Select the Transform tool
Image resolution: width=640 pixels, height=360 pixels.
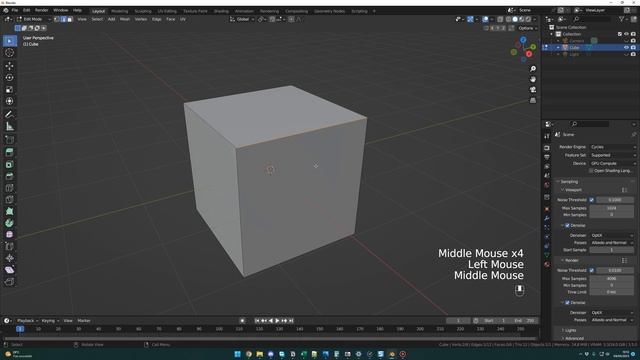coord(10,101)
